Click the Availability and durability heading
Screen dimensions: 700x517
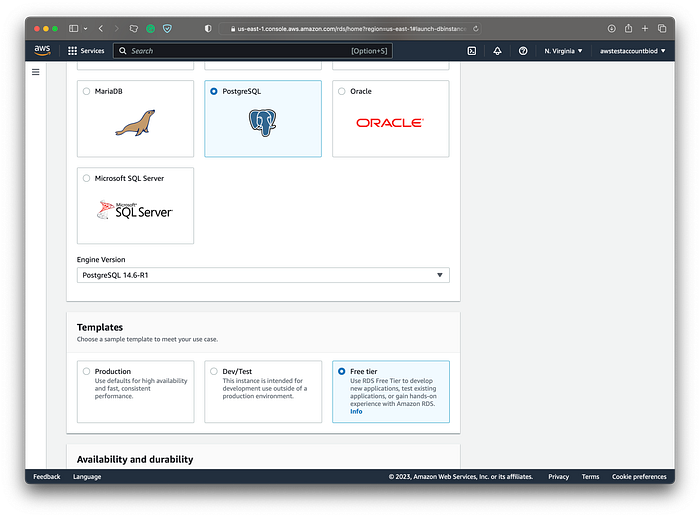pyautogui.click(x=135, y=459)
